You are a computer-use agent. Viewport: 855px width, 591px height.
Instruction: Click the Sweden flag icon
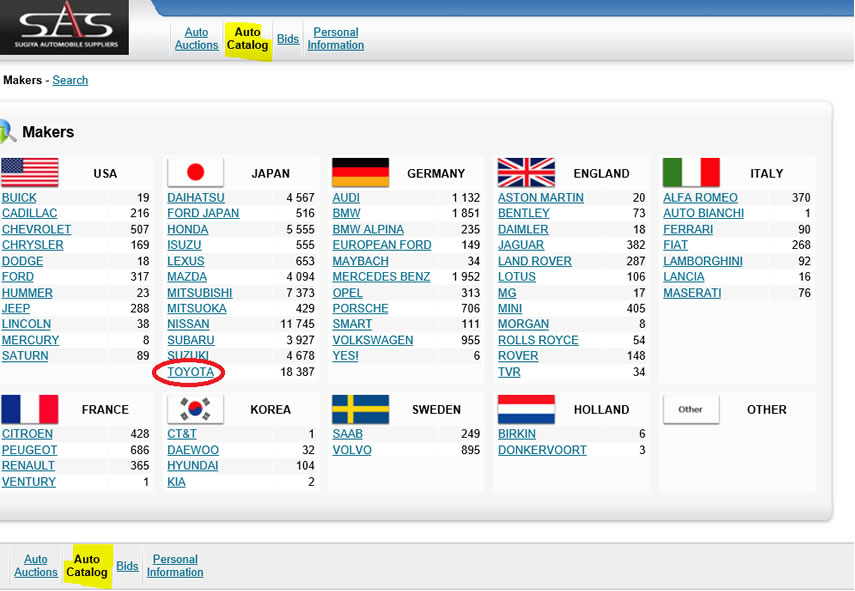pyautogui.click(x=360, y=409)
